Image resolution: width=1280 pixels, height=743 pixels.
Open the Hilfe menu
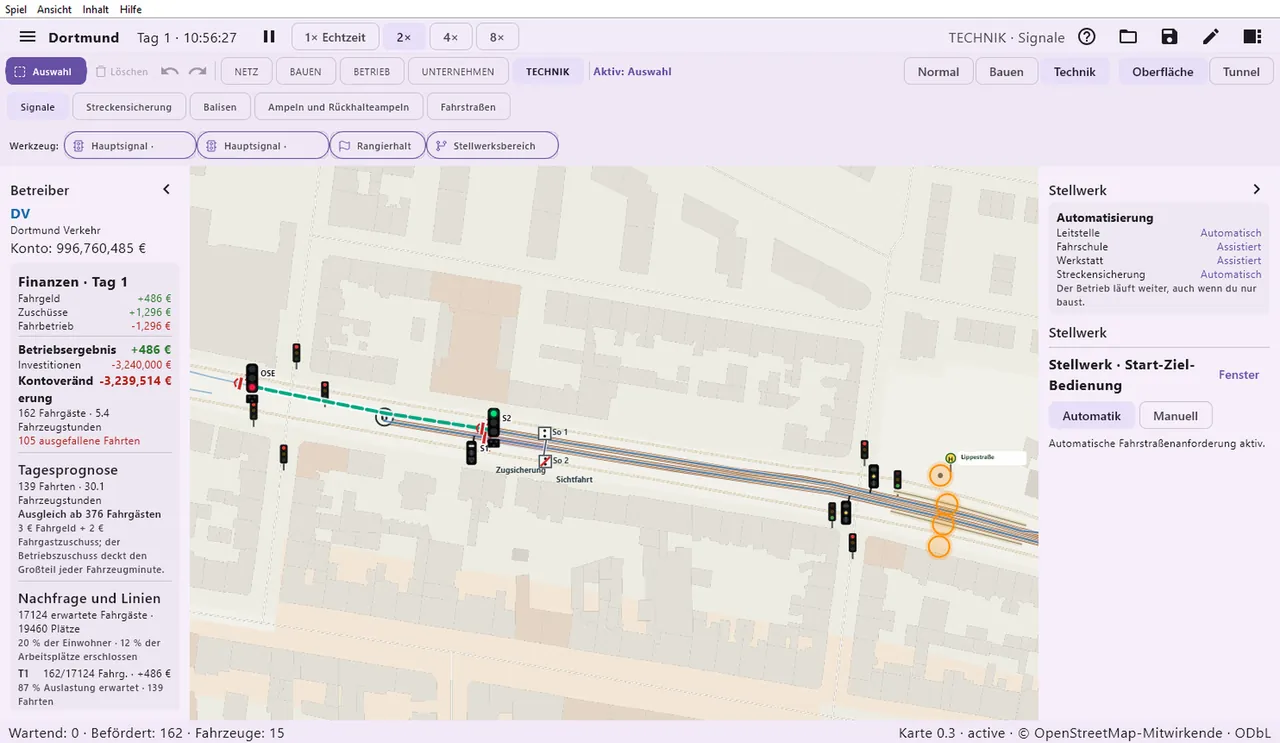[x=131, y=9]
